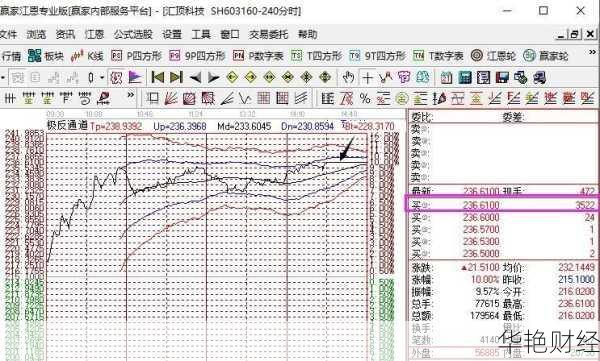
Task: Open the 9P四方形 tool
Action: pyautogui.click(x=197, y=56)
